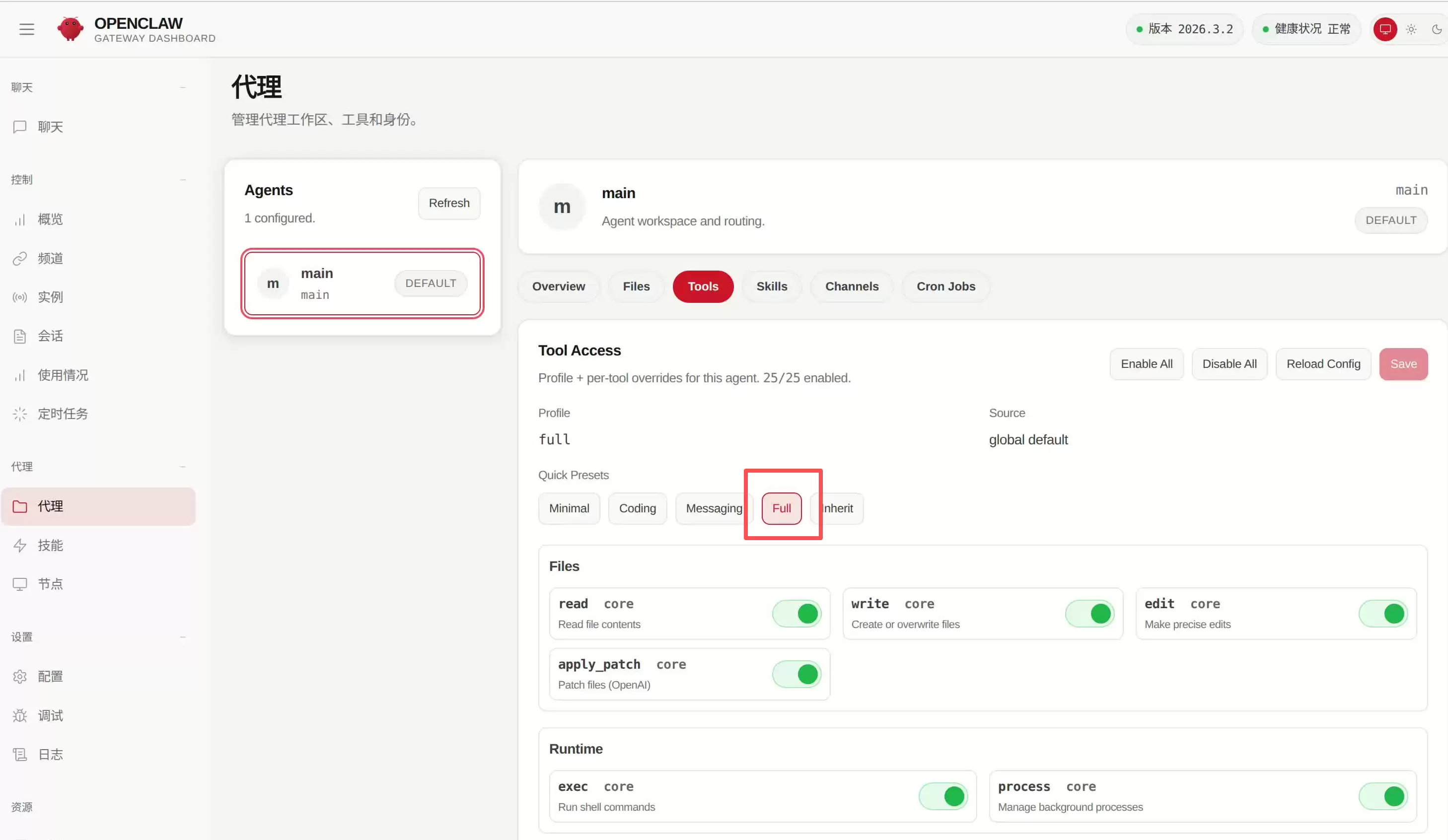Open the Skills lightning bolt item
The width and height of the screenshot is (1448, 840).
[x=19, y=545]
